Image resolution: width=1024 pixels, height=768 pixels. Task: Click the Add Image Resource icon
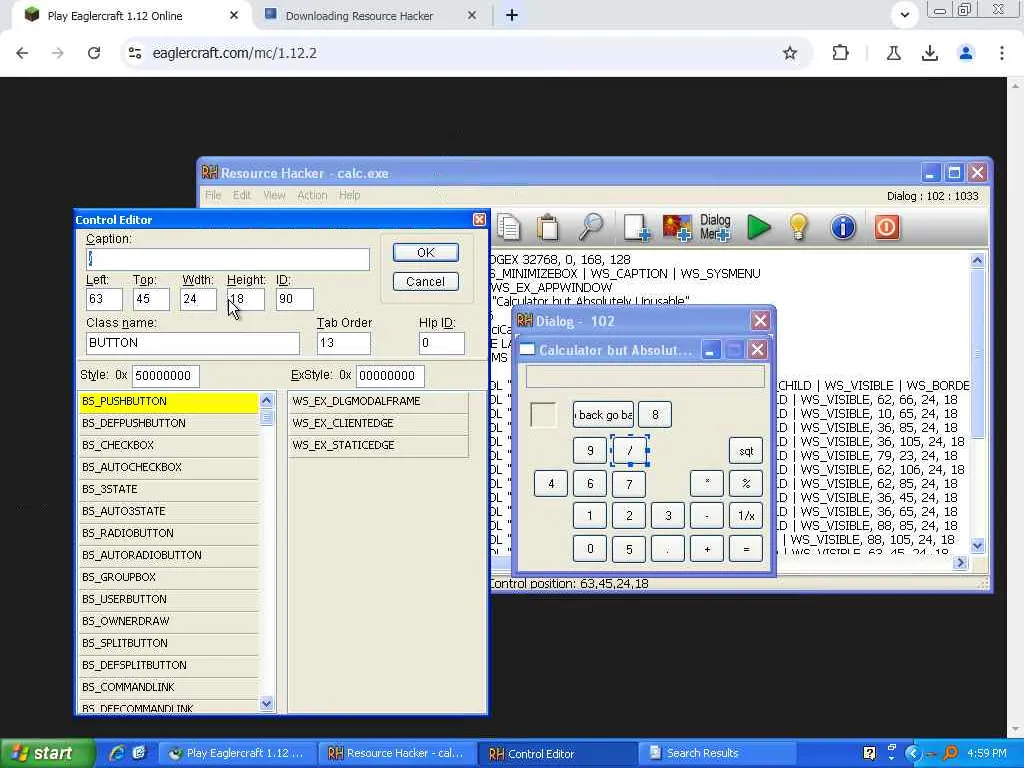677,228
